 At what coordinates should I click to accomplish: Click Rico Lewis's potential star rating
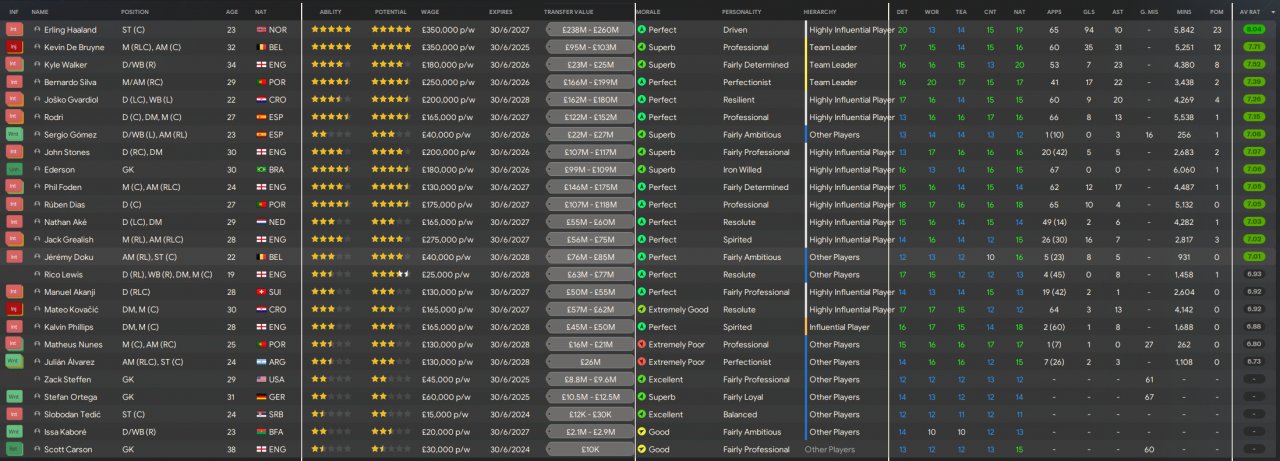[x=391, y=274]
